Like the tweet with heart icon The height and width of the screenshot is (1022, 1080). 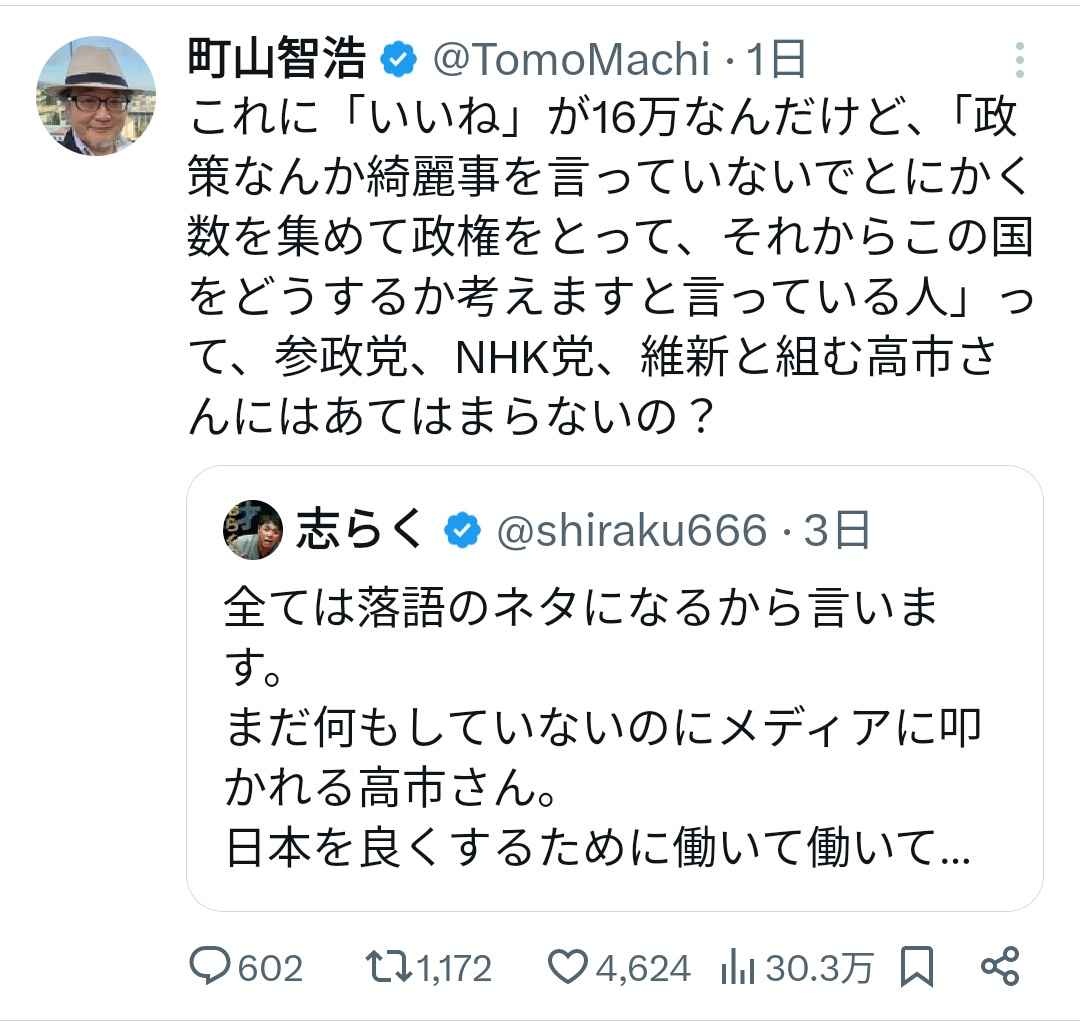click(x=568, y=967)
